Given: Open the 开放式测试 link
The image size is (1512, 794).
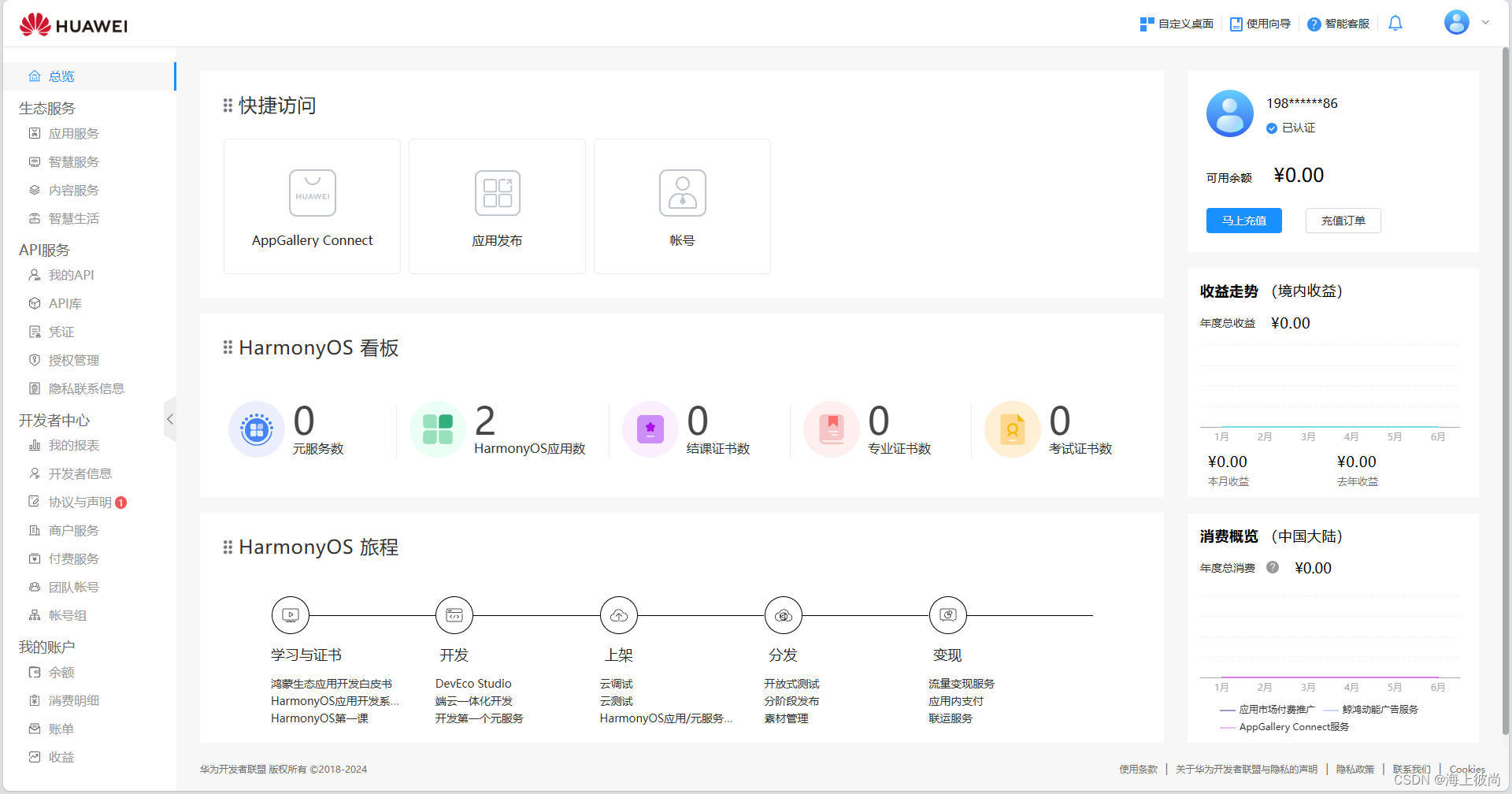Looking at the screenshot, I should pyautogui.click(x=791, y=684).
